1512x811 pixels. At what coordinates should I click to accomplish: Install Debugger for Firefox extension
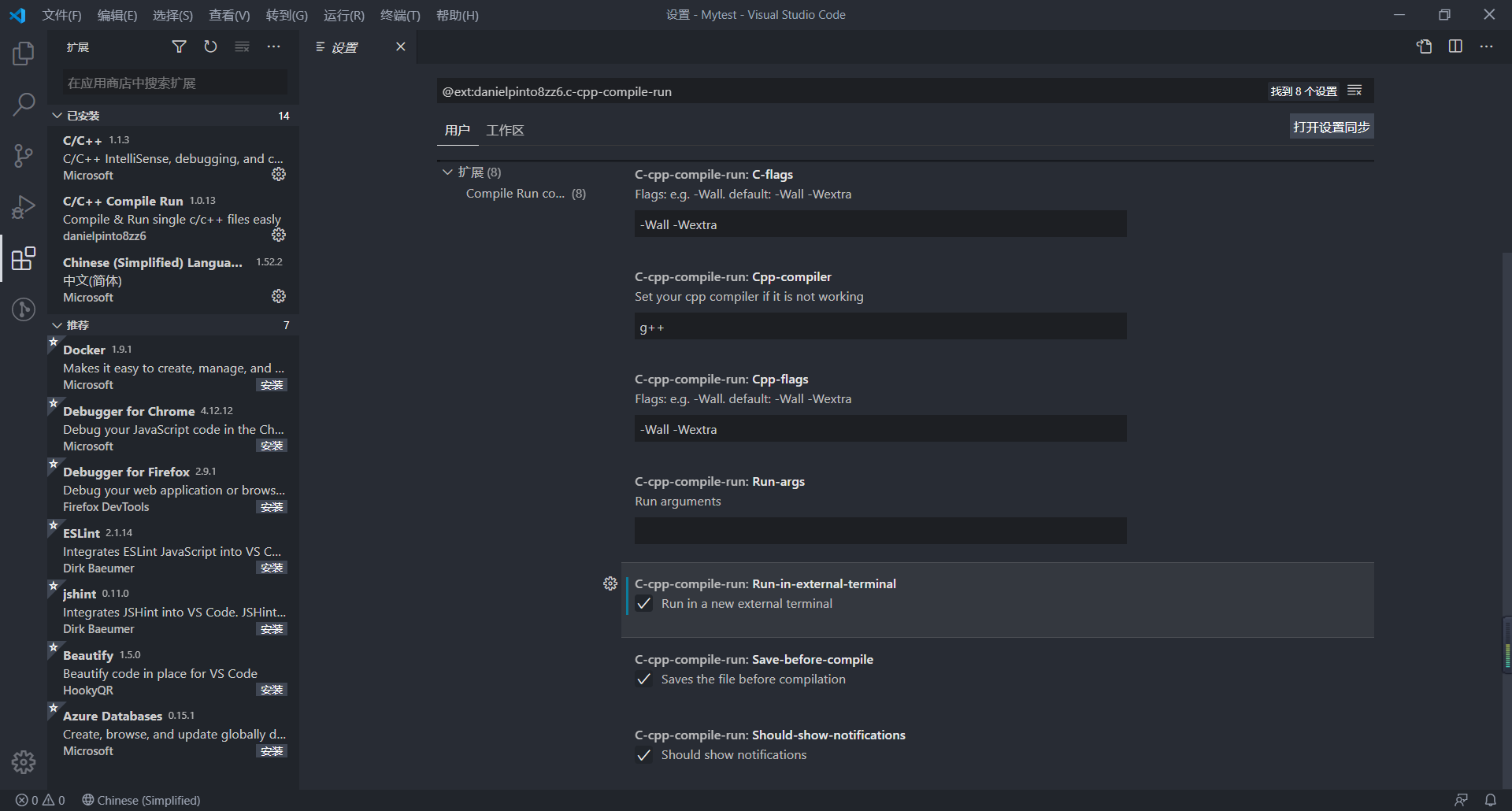coord(272,507)
